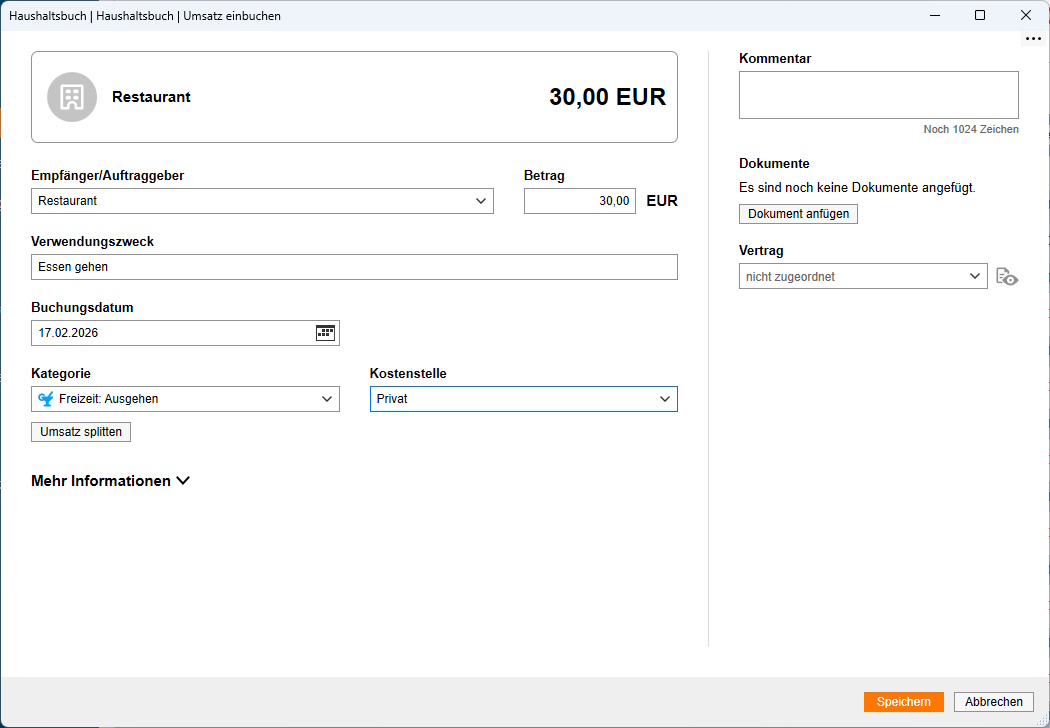Viewport: 1050px width, 728px height.
Task: Save the transaction with Speichern
Action: click(903, 701)
